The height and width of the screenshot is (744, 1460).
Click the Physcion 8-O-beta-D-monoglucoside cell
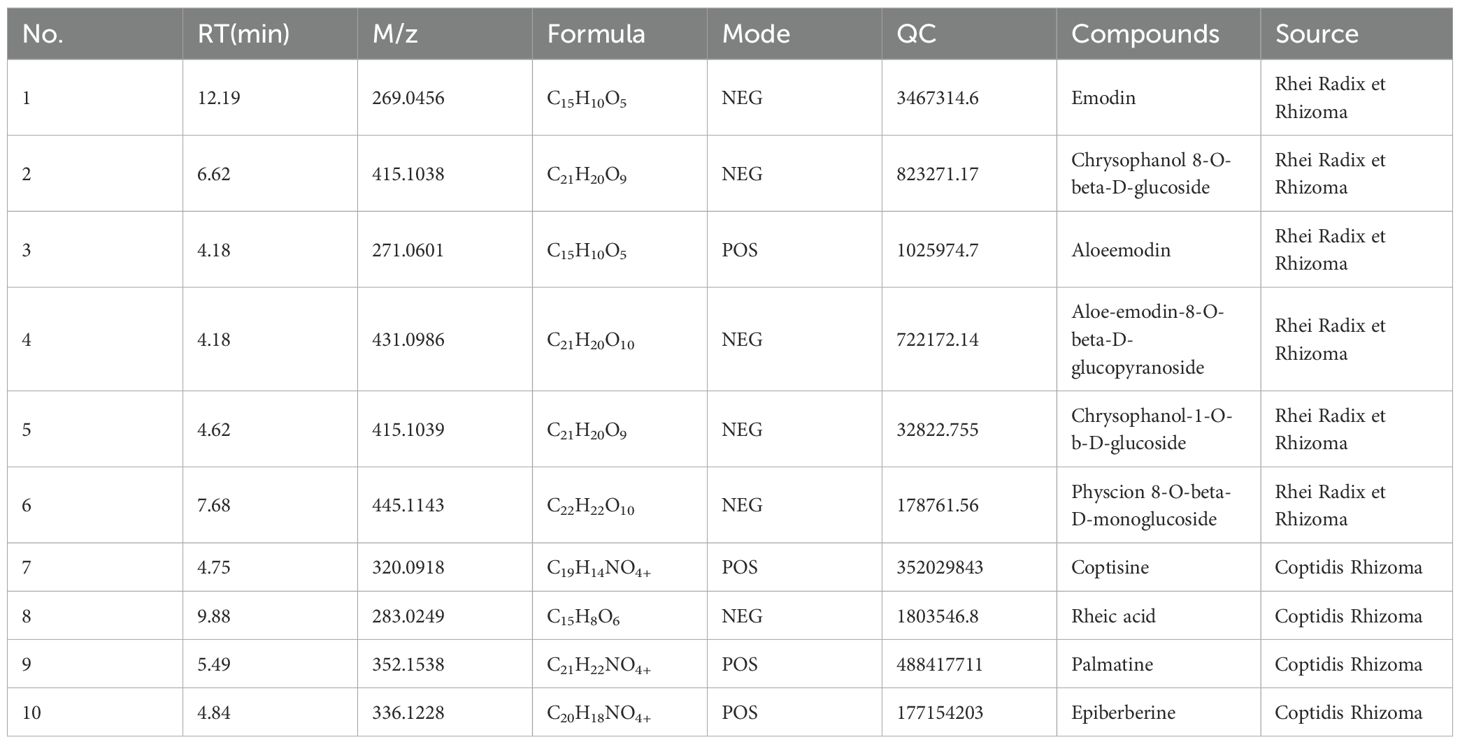(1150, 506)
